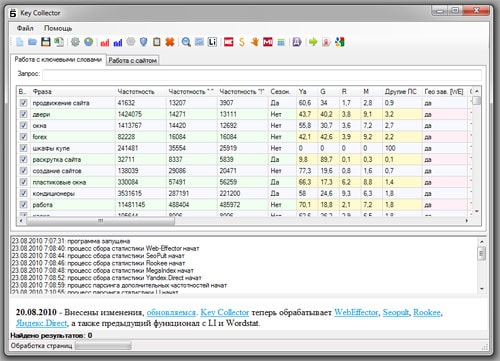This screenshot has width=500, height=361.
Task: Open the 'обновляемся' link
Action: click(x=171, y=312)
